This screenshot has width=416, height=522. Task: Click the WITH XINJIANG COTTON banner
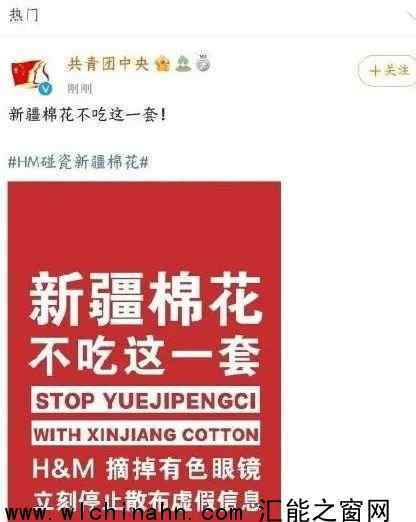pyautogui.click(x=146, y=434)
